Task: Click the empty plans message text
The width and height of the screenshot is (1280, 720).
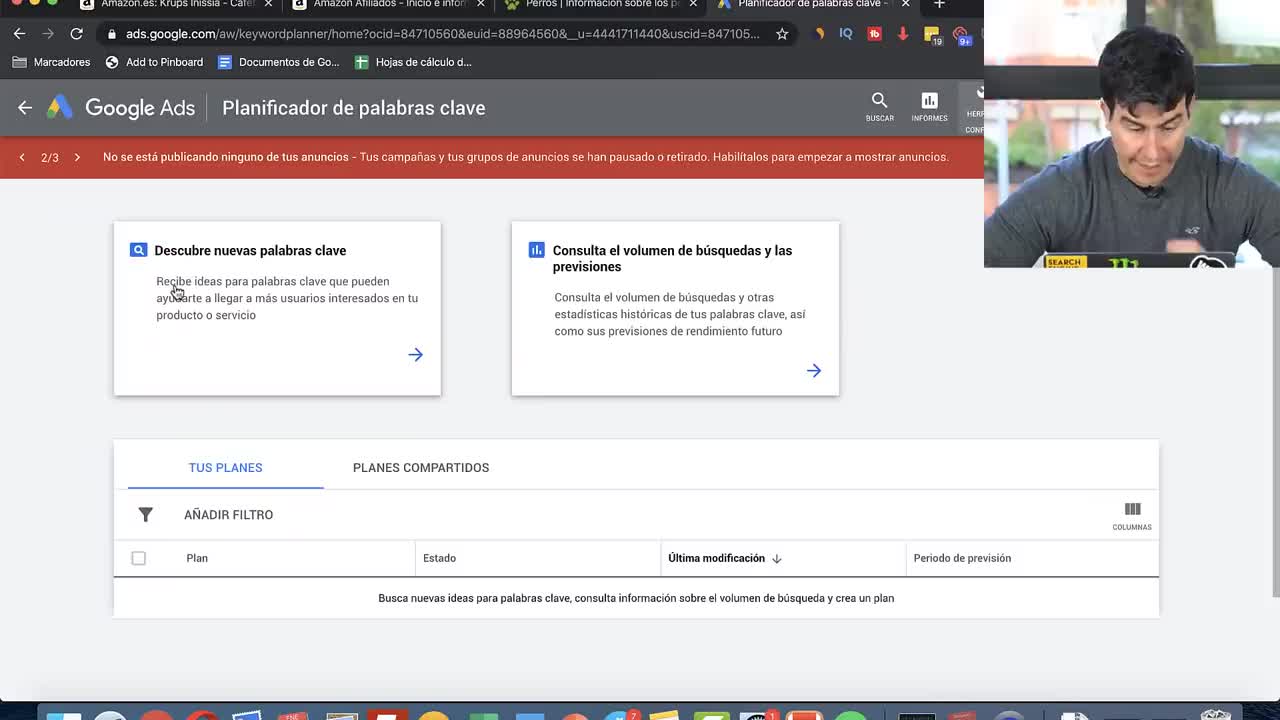Action: 636,598
